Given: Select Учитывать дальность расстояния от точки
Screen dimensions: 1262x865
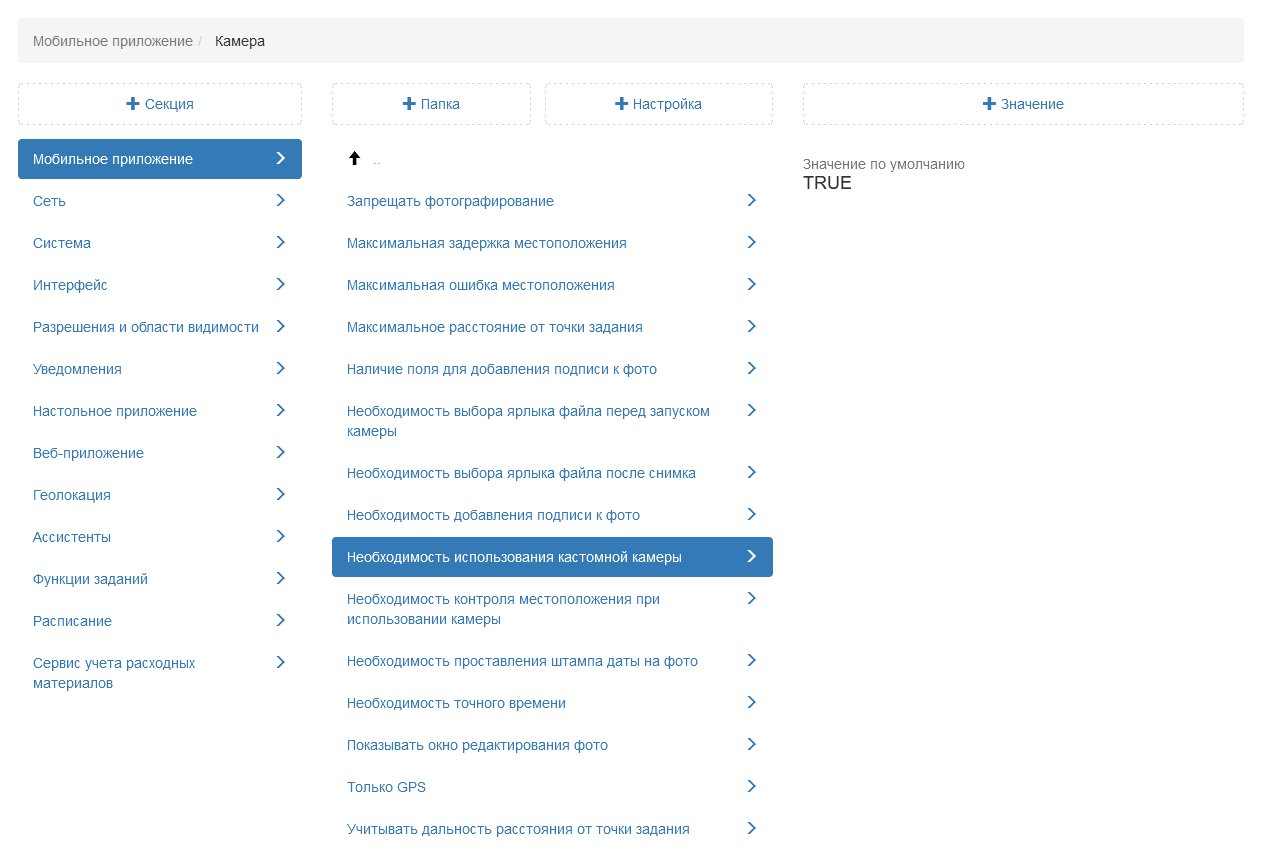Looking at the screenshot, I should [552, 829].
